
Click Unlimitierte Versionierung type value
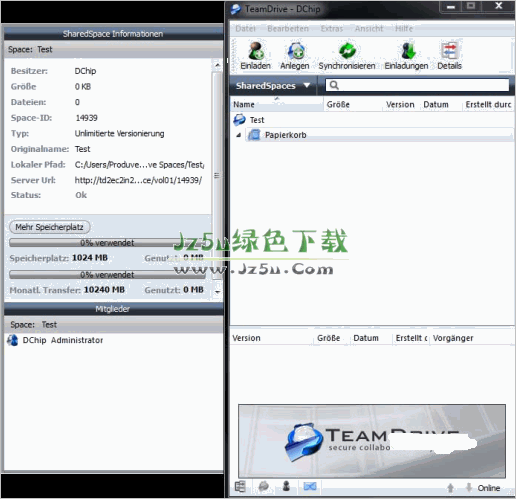coord(119,134)
